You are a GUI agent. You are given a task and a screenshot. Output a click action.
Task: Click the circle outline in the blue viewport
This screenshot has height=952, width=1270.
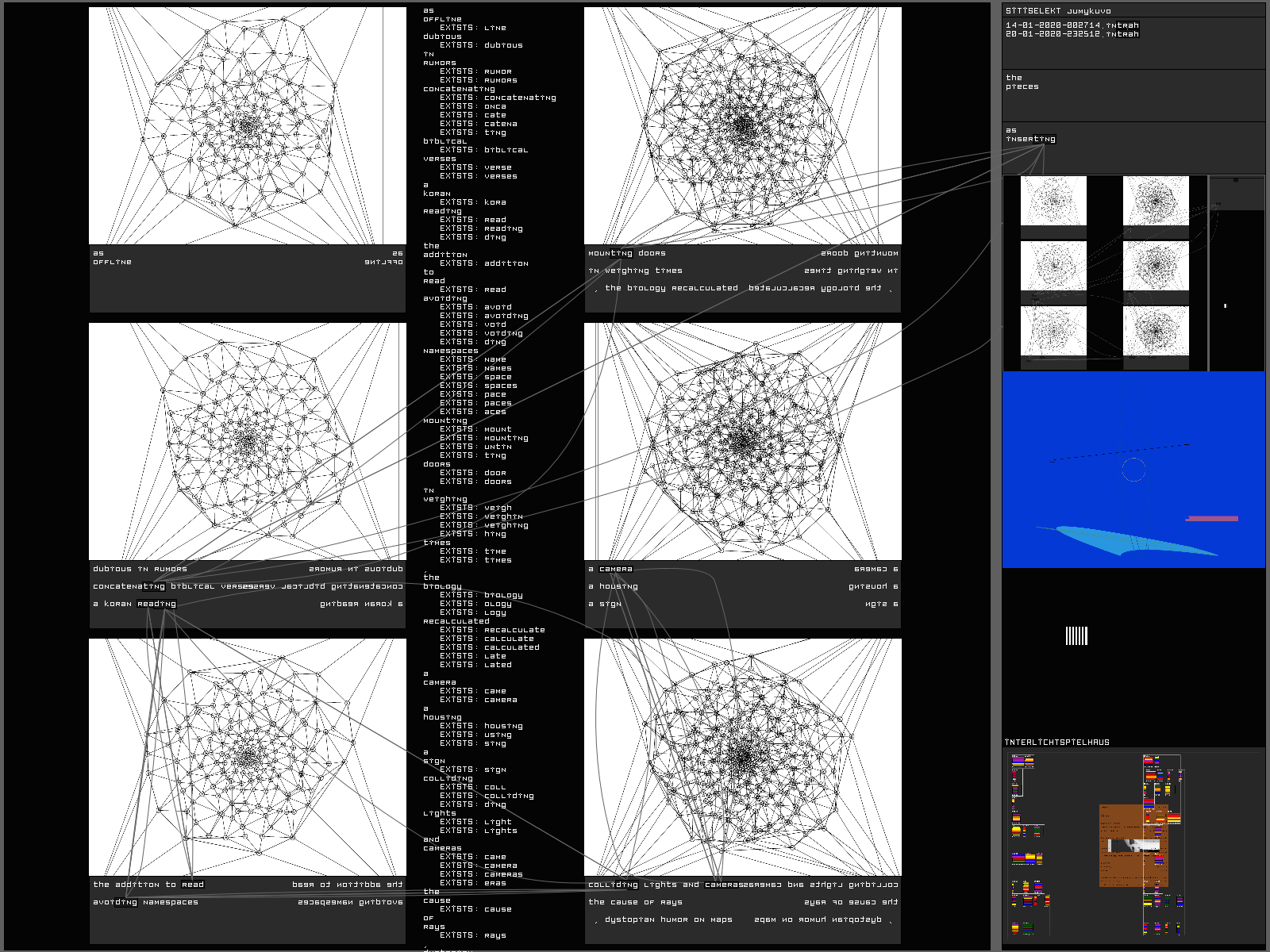[x=1133, y=470]
